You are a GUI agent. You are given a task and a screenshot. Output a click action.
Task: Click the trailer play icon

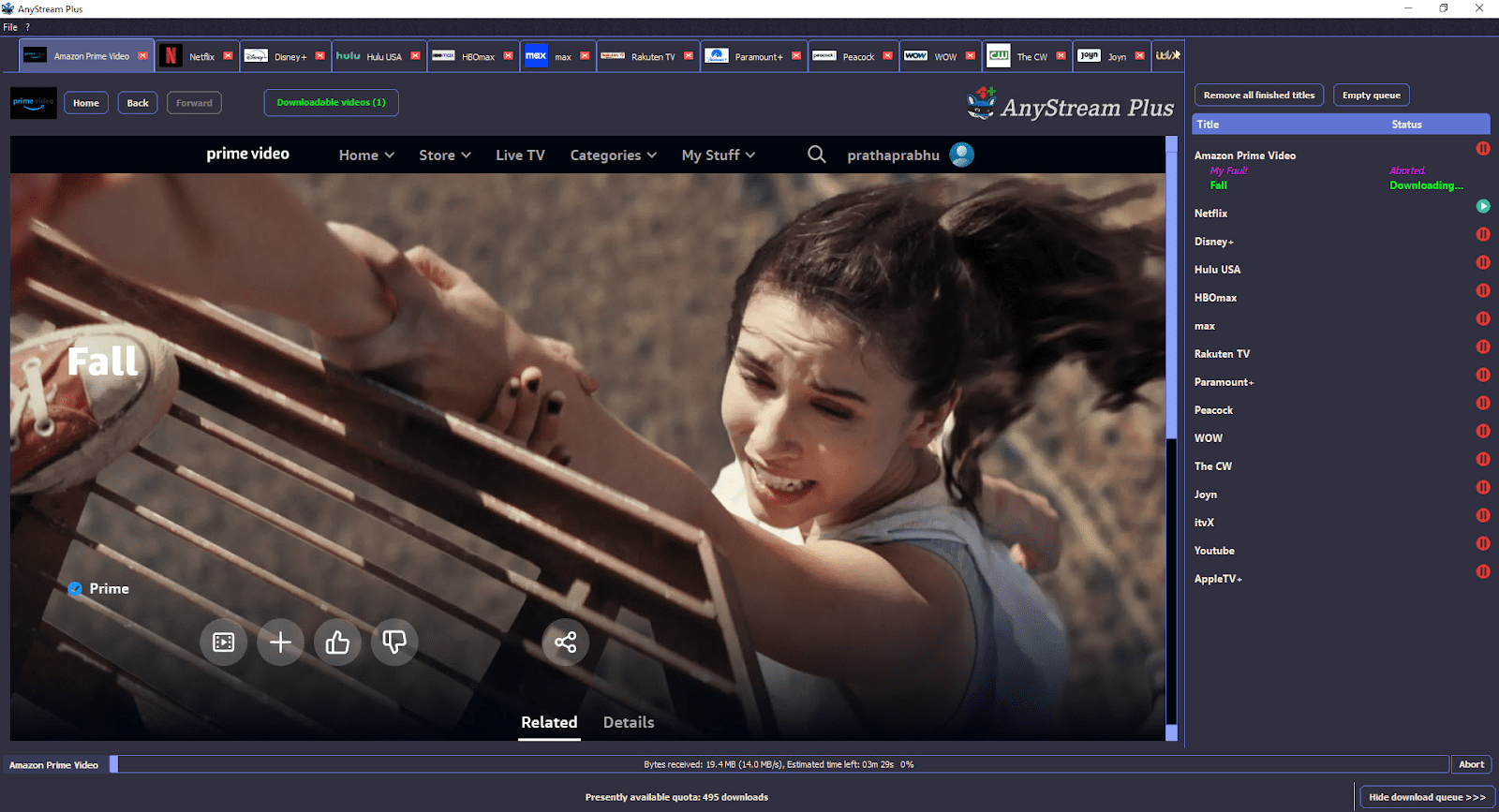click(223, 642)
